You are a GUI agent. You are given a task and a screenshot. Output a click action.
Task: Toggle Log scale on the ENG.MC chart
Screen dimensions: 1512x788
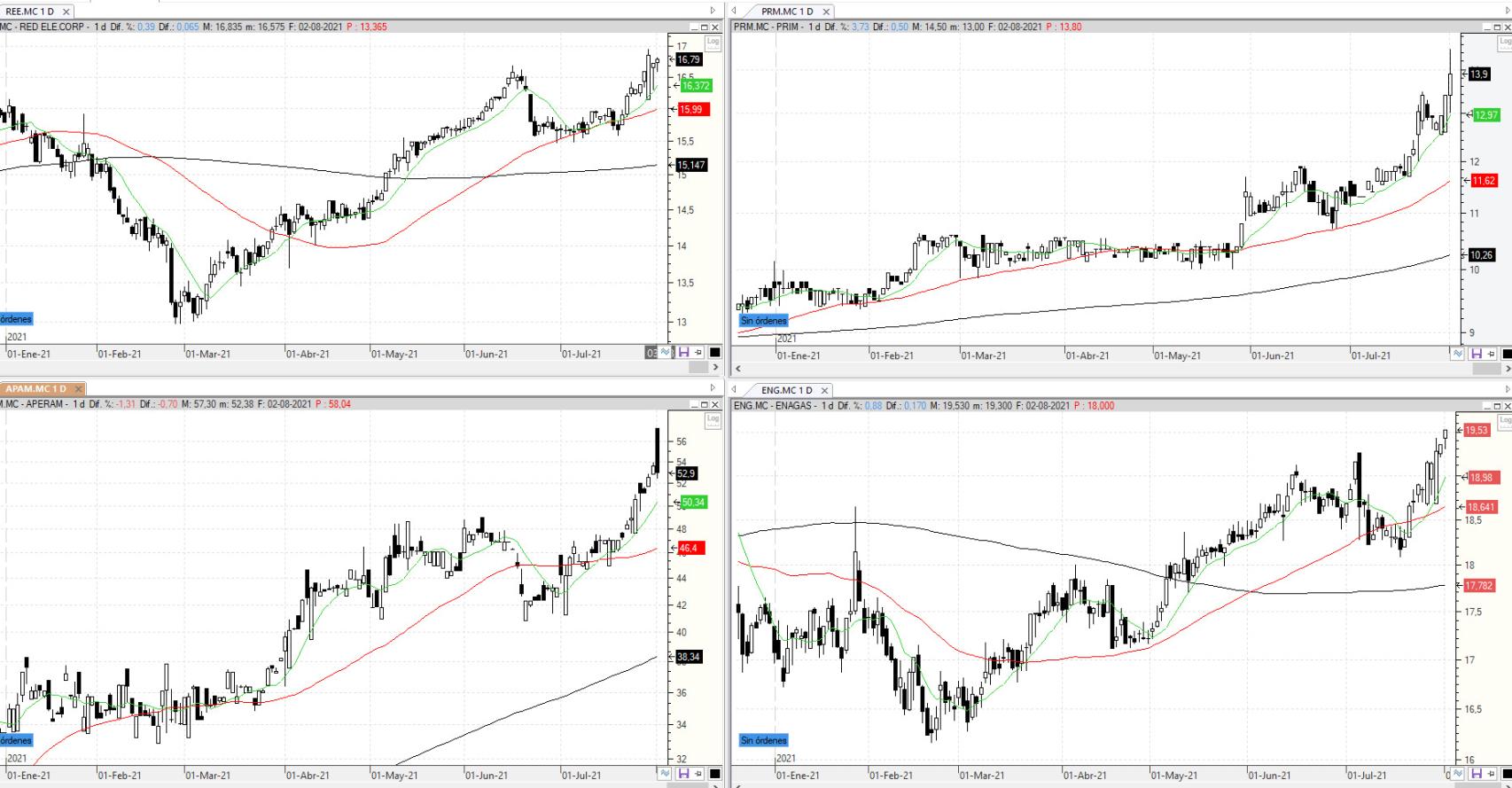click(1505, 419)
